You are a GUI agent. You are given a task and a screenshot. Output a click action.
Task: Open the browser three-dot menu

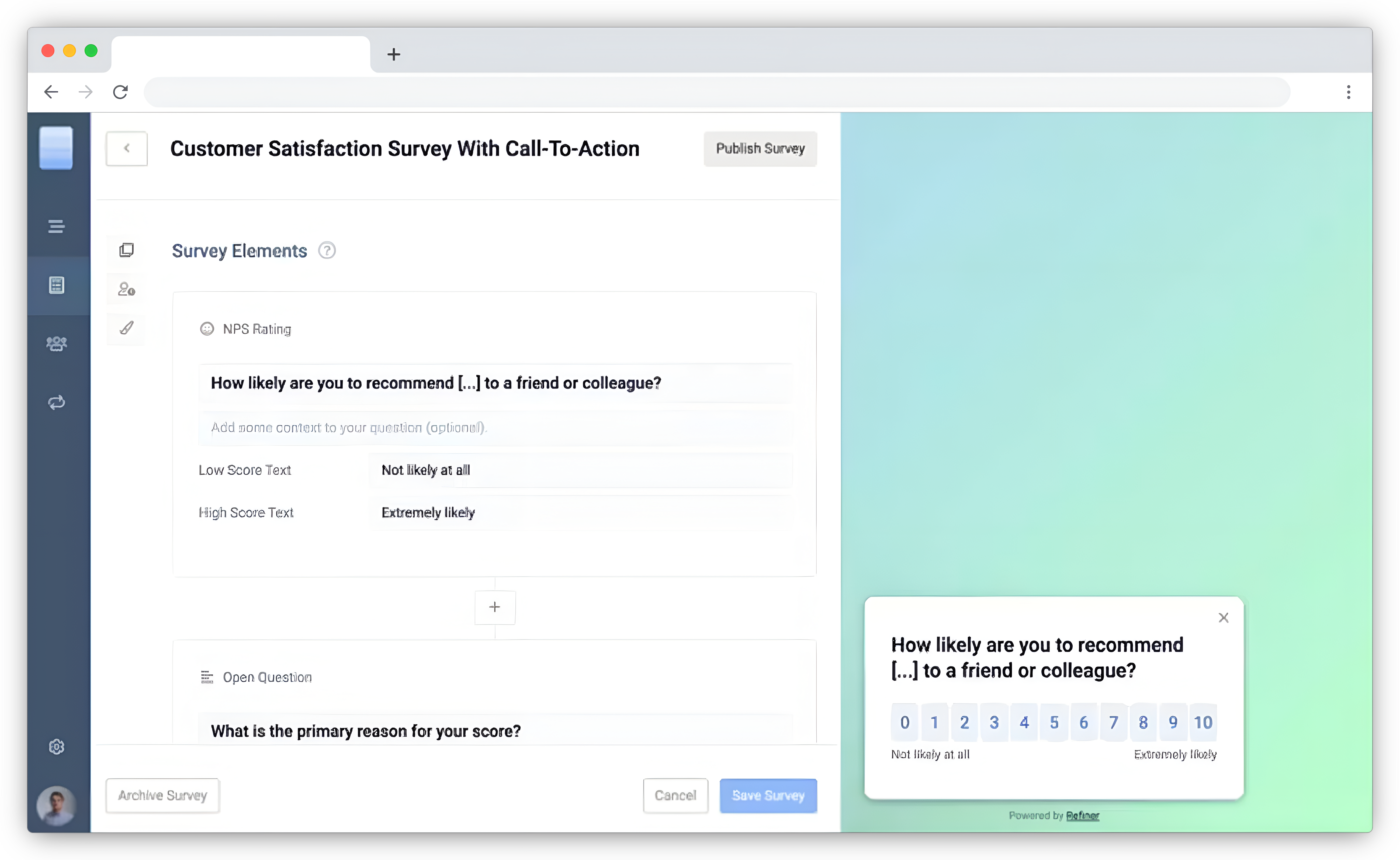pyautogui.click(x=1348, y=92)
